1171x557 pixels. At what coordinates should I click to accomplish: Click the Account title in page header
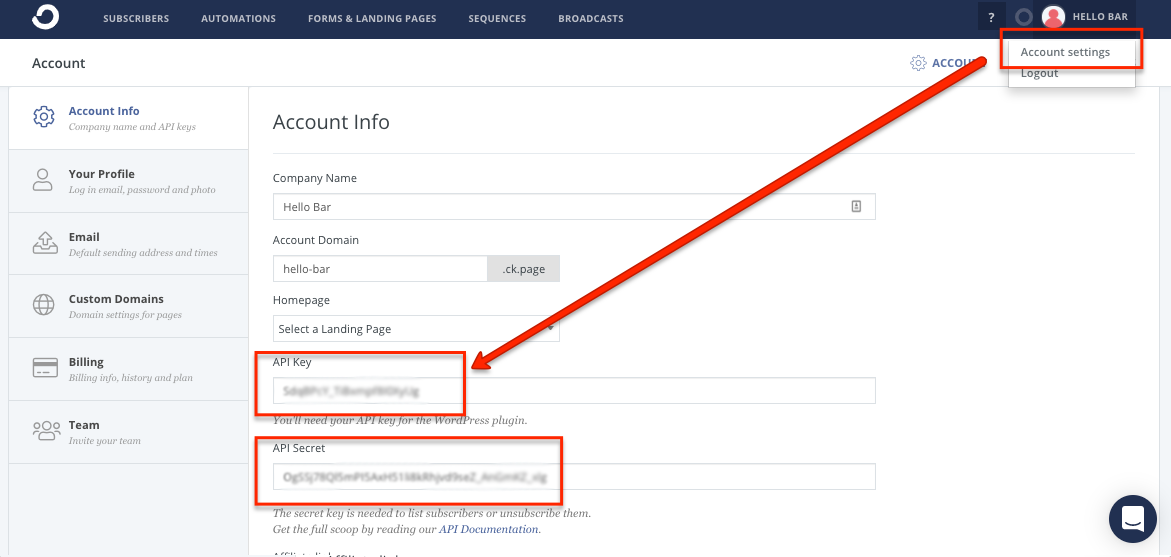coord(58,63)
